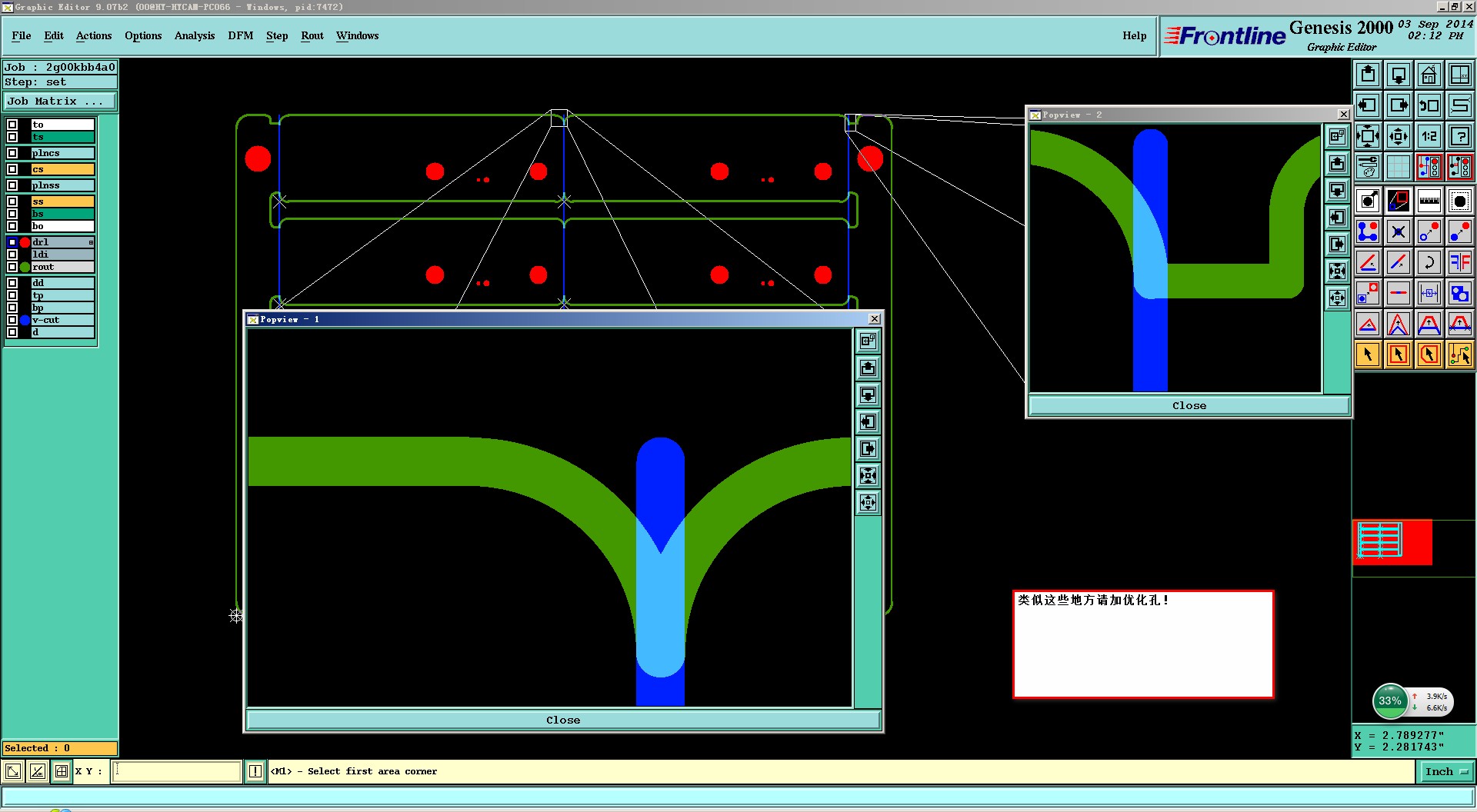Select the rectangle area select arrow tool

1399,354
